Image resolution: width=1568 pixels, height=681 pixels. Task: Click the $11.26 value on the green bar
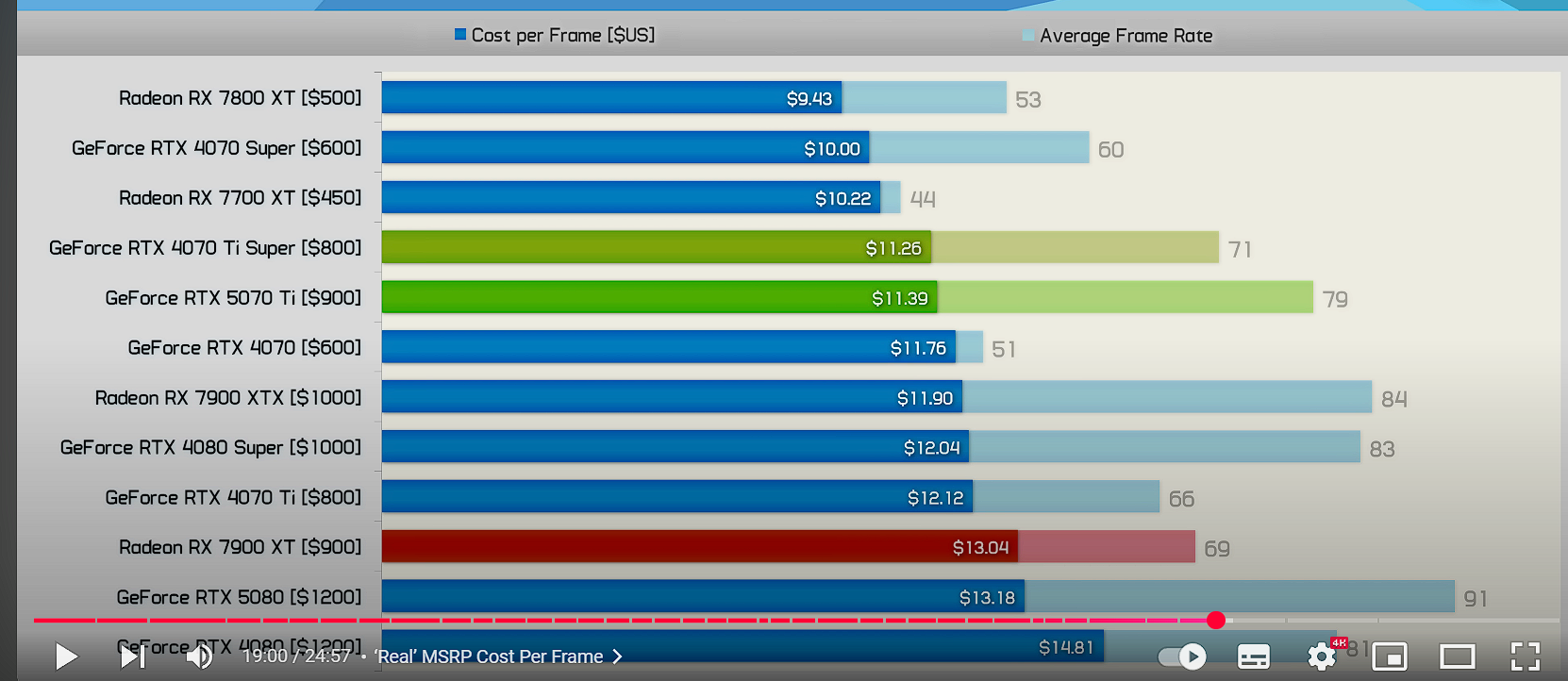pyautogui.click(x=893, y=249)
